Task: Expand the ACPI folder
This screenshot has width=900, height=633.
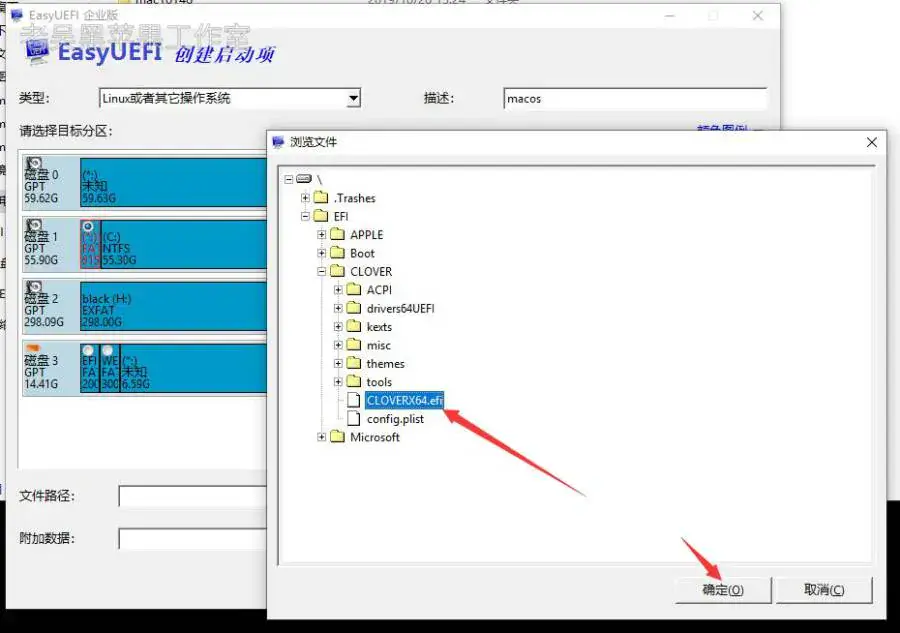Action: [x=338, y=290]
